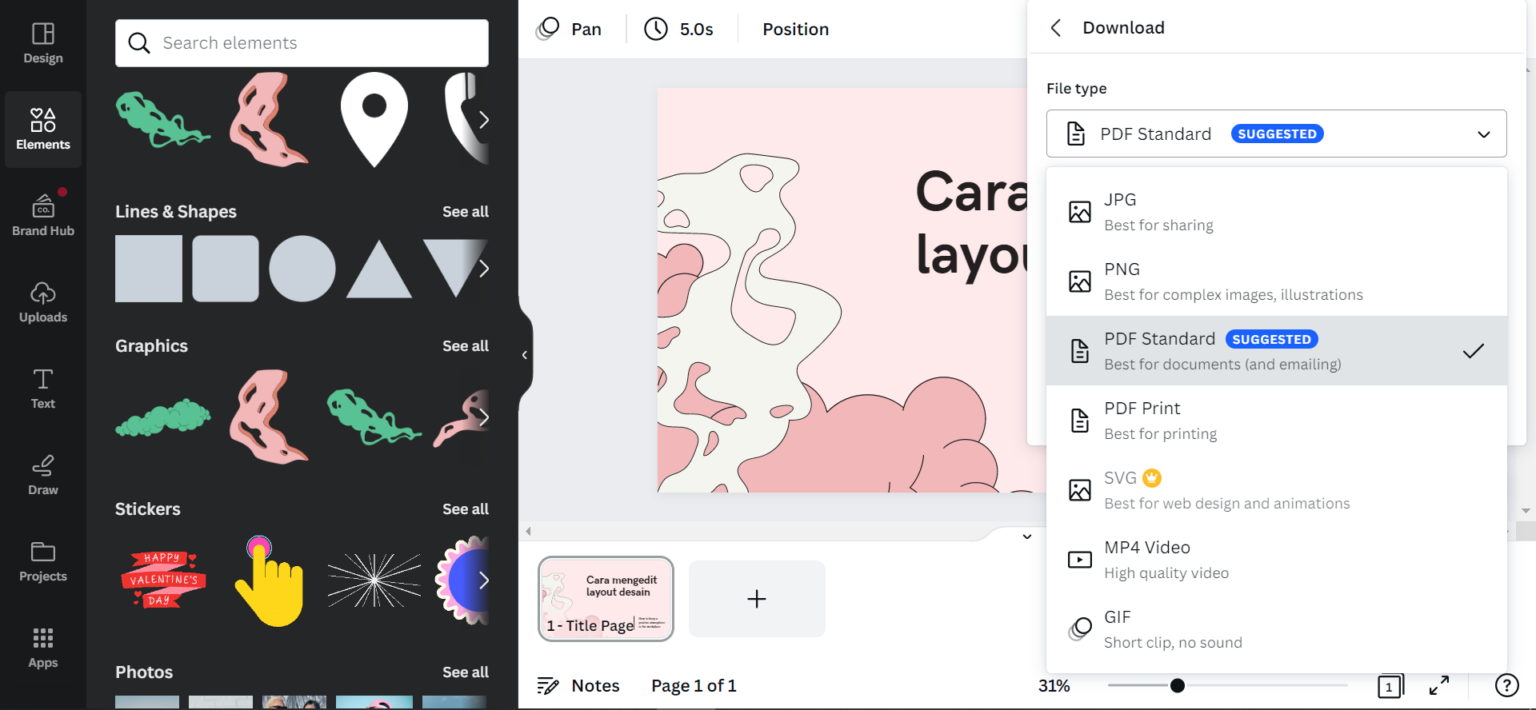Open the Projects folder panel
This screenshot has width=1536, height=710.
tap(43, 560)
